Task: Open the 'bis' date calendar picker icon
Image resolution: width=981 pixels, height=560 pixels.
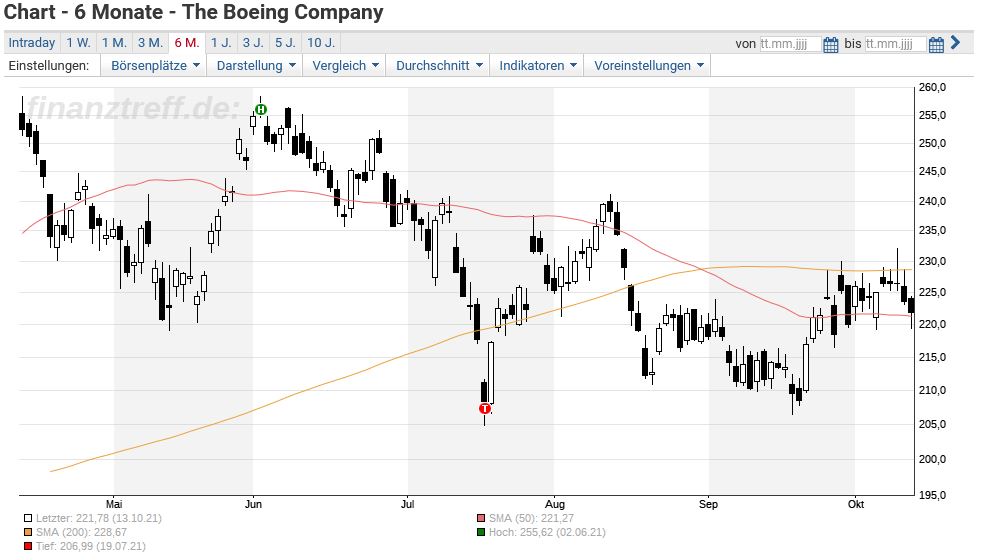Action: click(936, 44)
